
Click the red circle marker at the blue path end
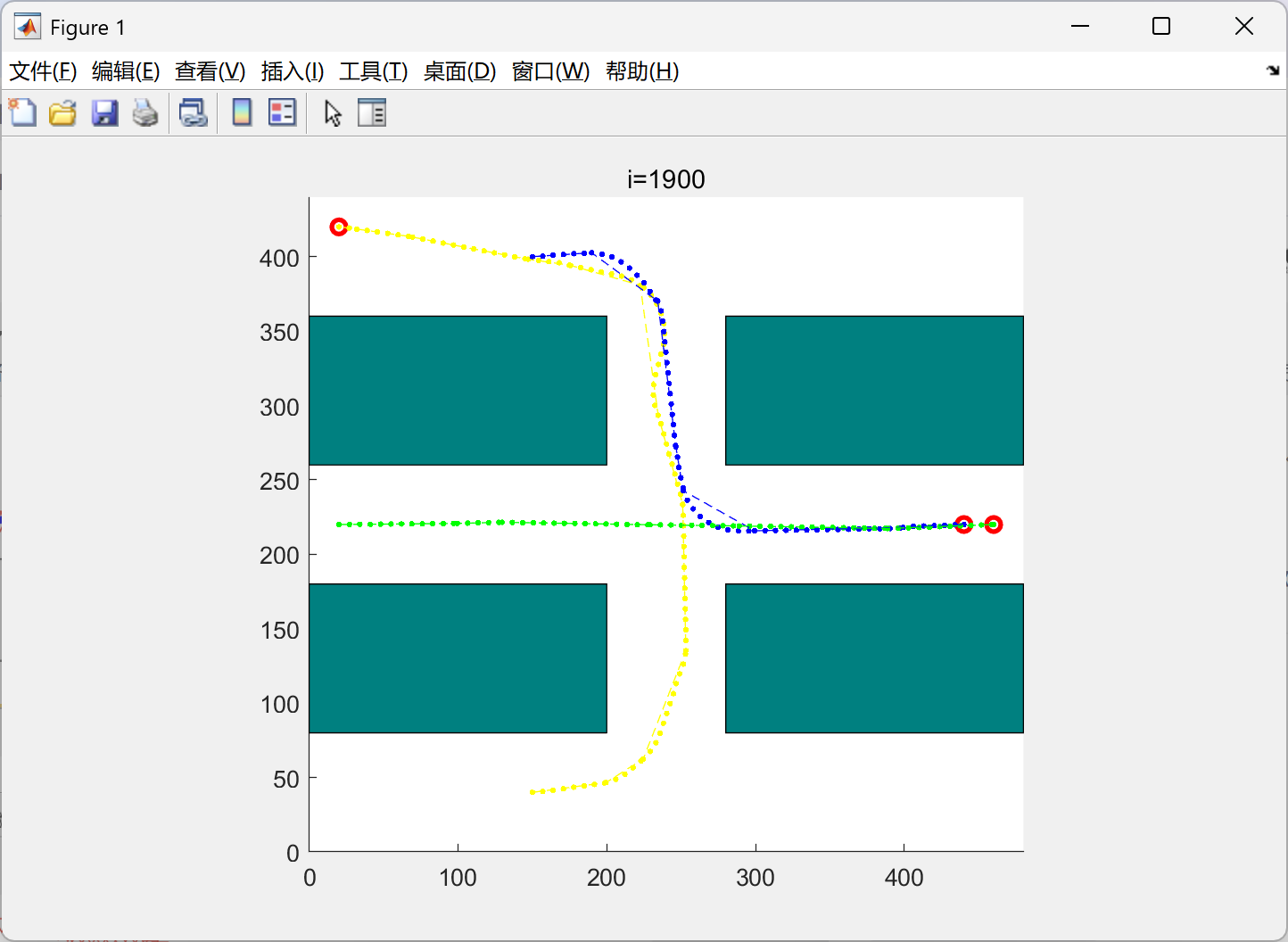(963, 525)
